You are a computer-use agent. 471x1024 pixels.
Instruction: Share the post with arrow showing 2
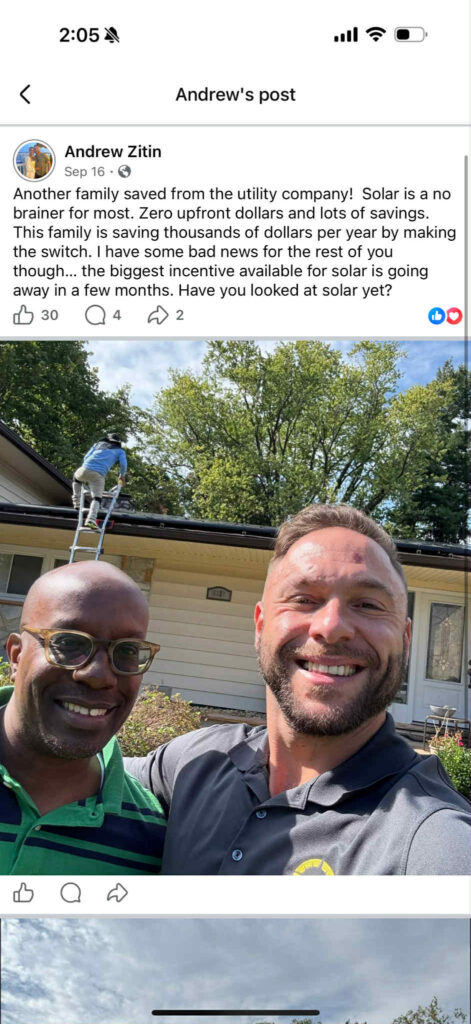click(165, 315)
